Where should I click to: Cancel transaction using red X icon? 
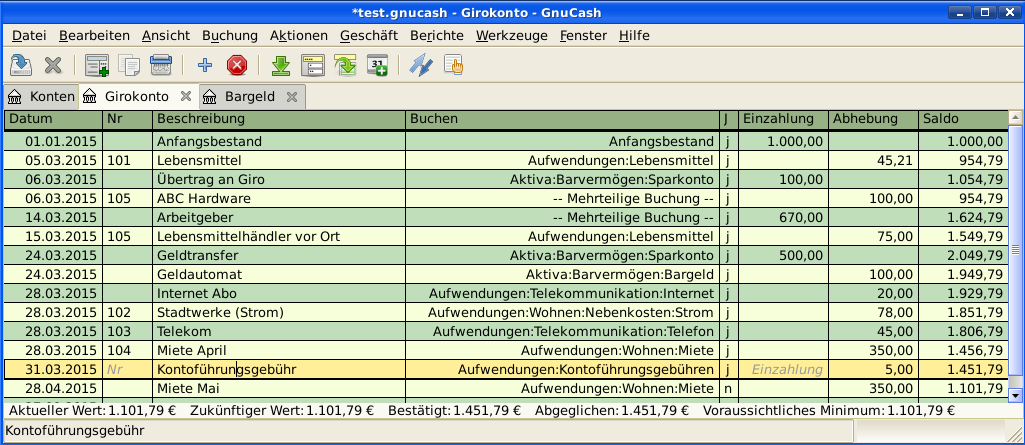pyautogui.click(x=237, y=66)
